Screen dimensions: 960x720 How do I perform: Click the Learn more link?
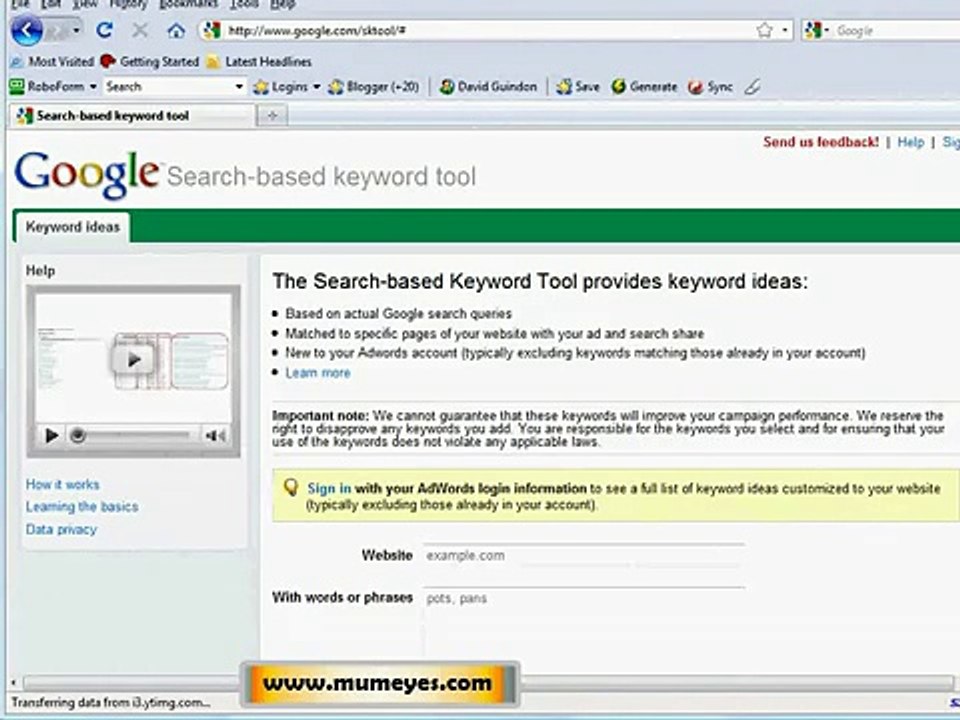[318, 373]
